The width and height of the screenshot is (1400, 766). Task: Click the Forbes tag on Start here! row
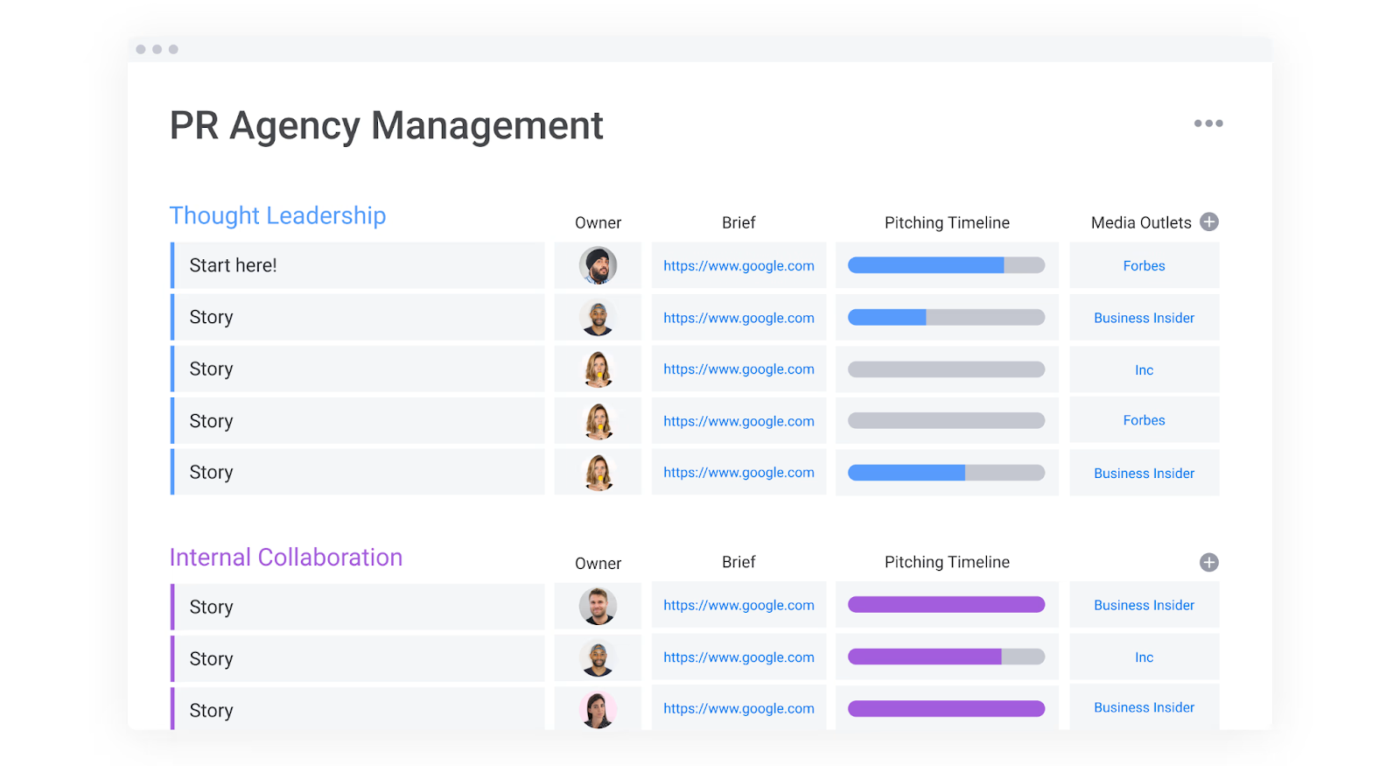click(x=1144, y=266)
